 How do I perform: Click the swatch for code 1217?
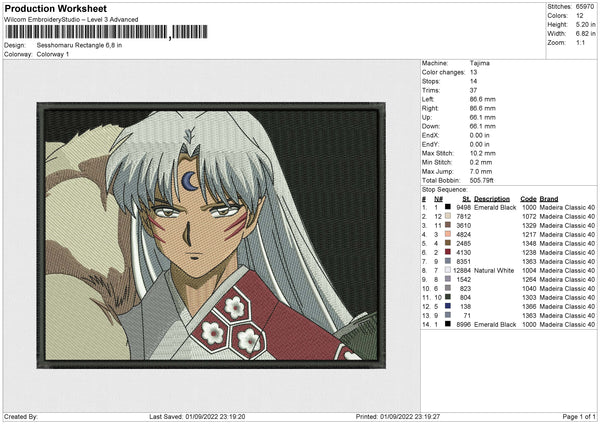[x=447, y=234]
